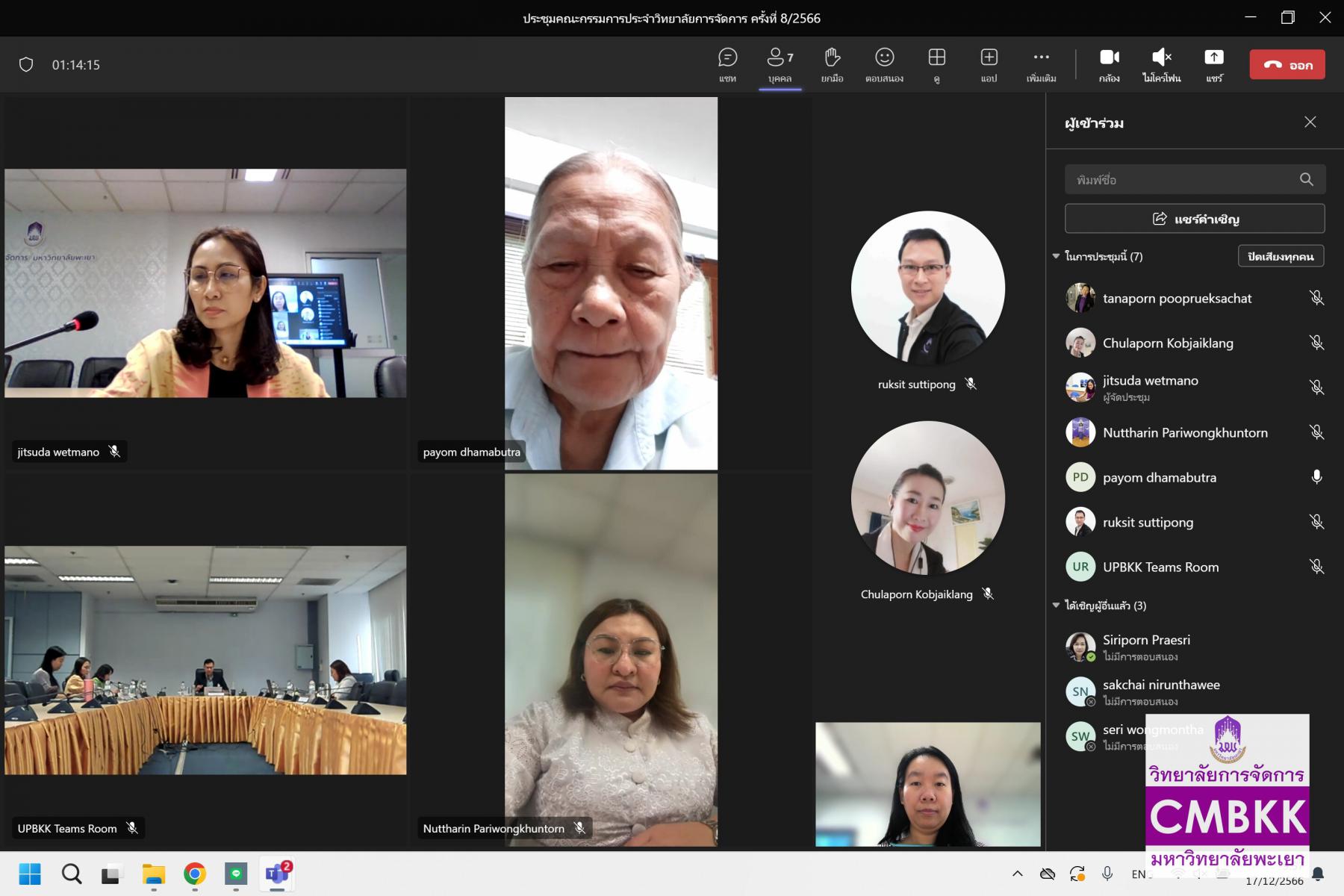Image resolution: width=1344 pixels, height=896 pixels.
Task: Select UPBKK Teams Room in participant list
Action: pos(1195,567)
